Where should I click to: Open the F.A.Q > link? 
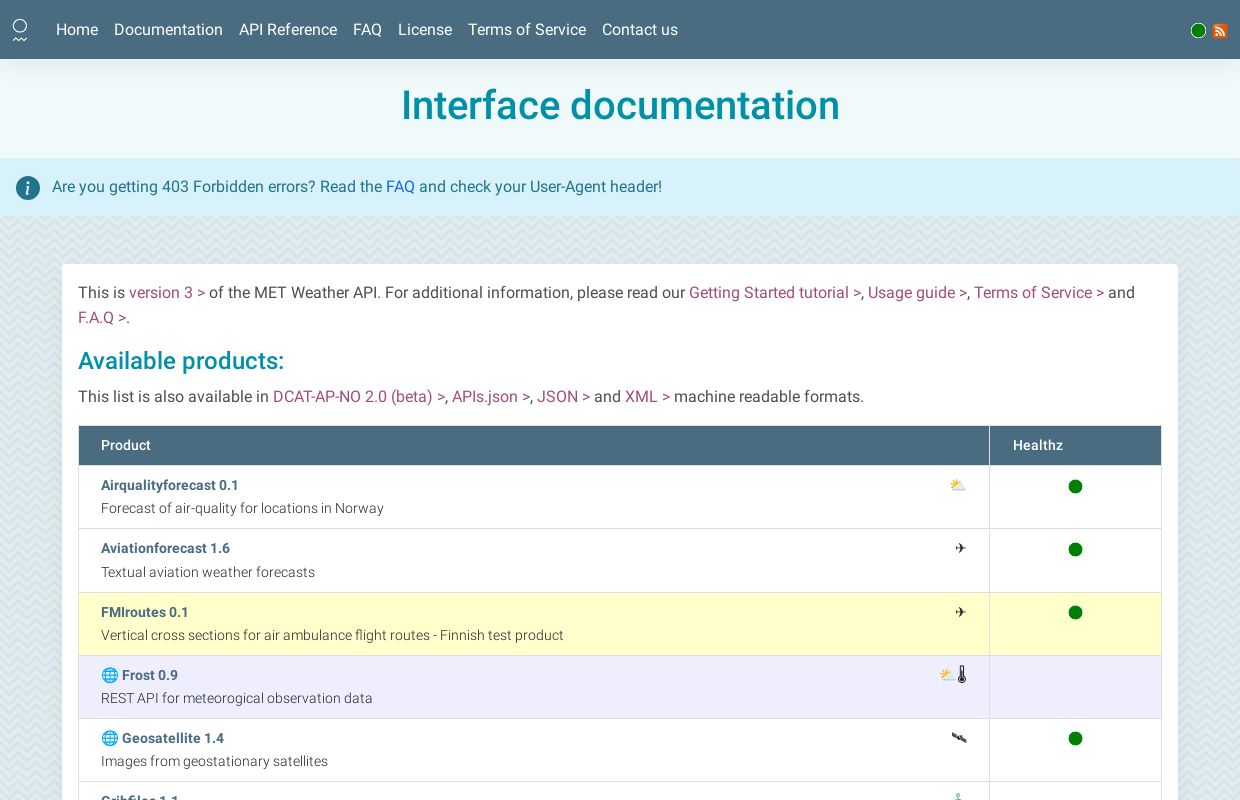click(x=102, y=318)
